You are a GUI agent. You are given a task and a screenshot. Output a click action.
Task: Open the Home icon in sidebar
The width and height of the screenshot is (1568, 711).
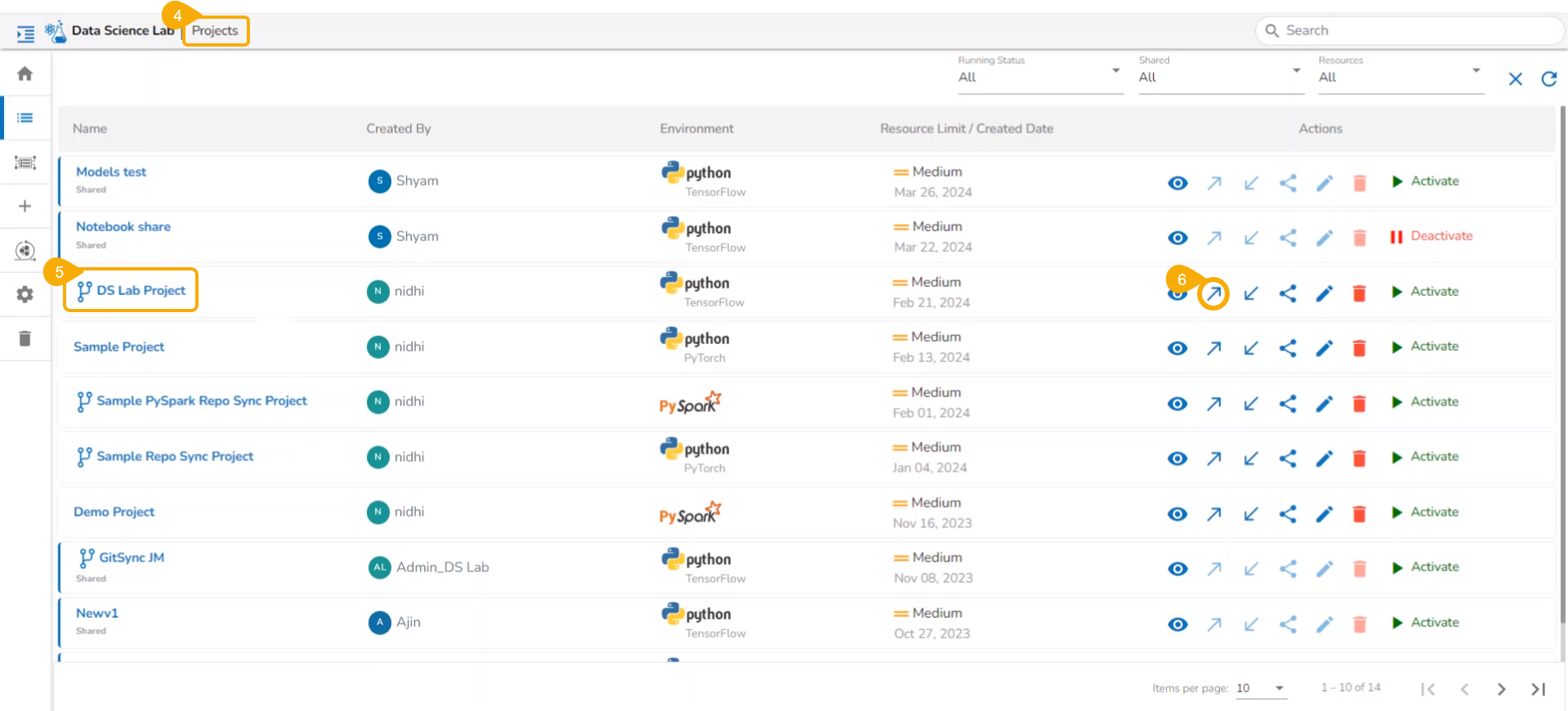(x=25, y=74)
